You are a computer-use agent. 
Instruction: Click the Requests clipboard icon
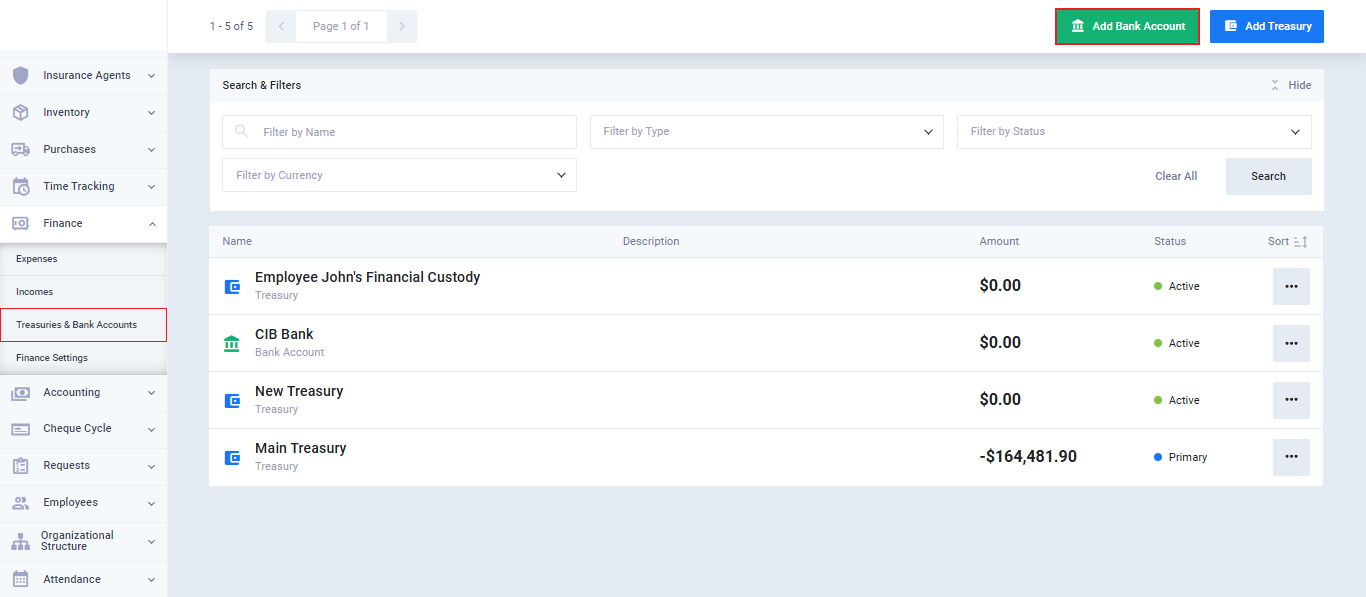20,466
